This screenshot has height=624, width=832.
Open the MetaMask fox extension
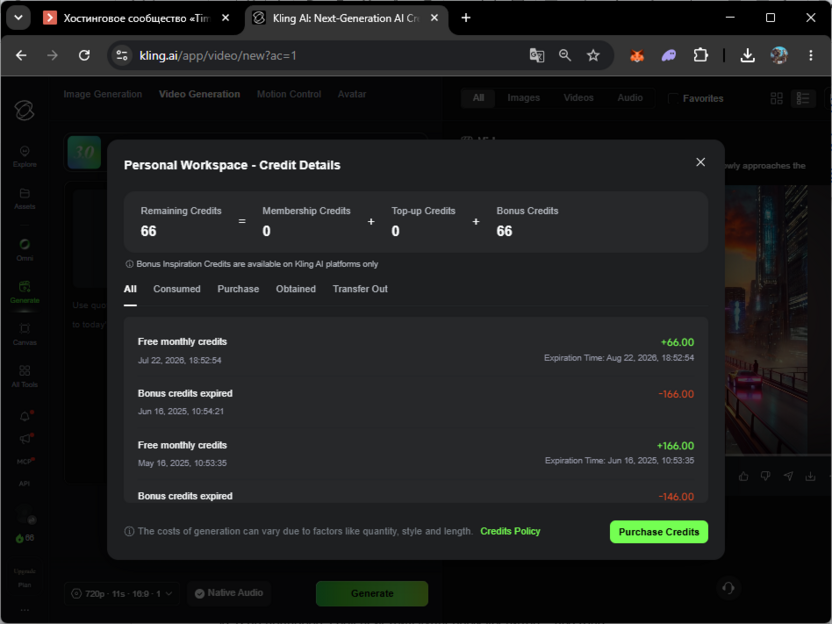coord(637,55)
